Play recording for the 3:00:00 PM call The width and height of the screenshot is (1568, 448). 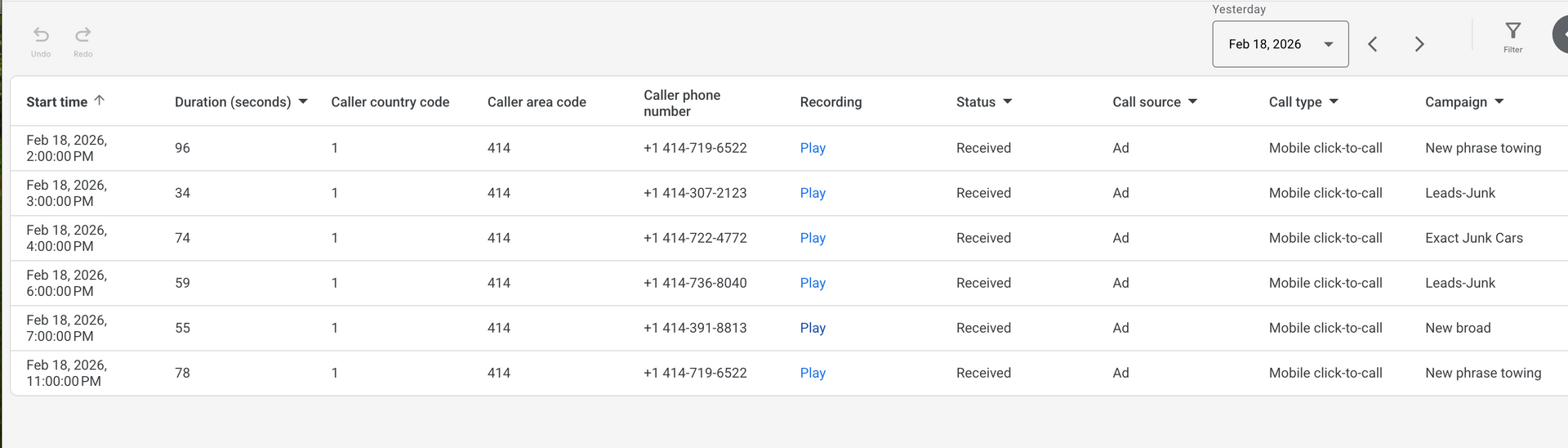813,193
